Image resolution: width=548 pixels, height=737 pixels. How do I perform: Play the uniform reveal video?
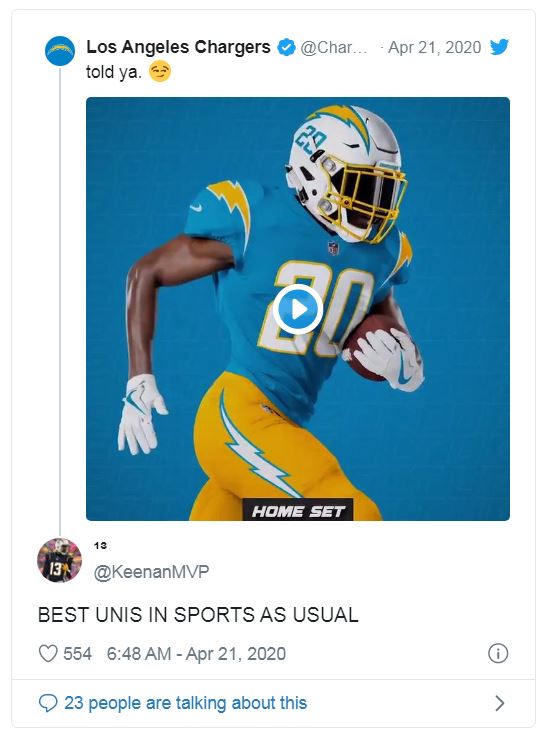pyautogui.click(x=298, y=309)
